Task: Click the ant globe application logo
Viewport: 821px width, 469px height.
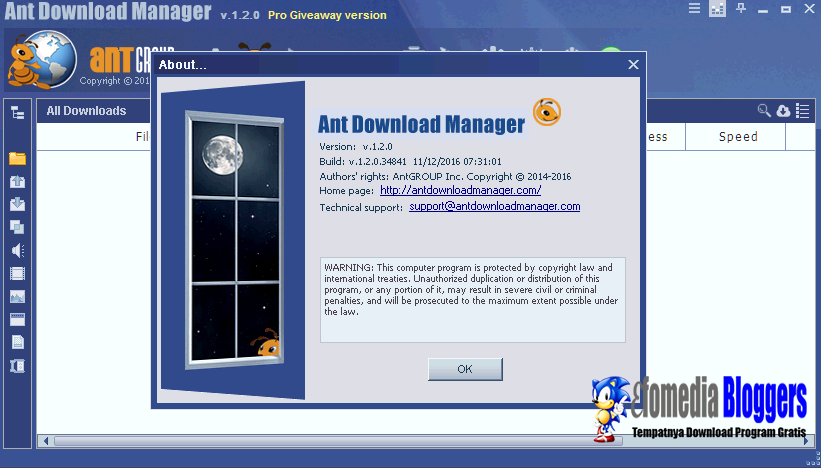Action: click(x=42, y=59)
